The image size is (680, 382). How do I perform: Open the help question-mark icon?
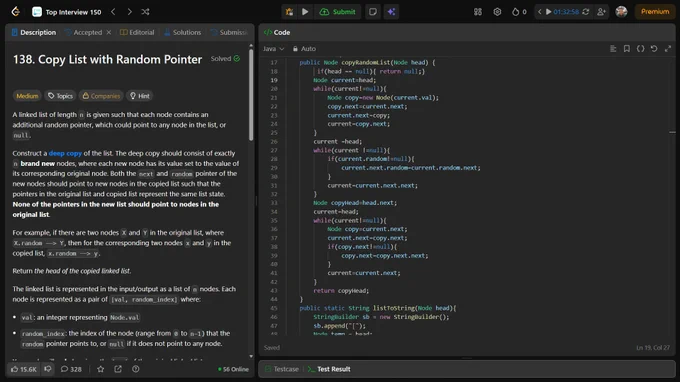tap(136, 369)
